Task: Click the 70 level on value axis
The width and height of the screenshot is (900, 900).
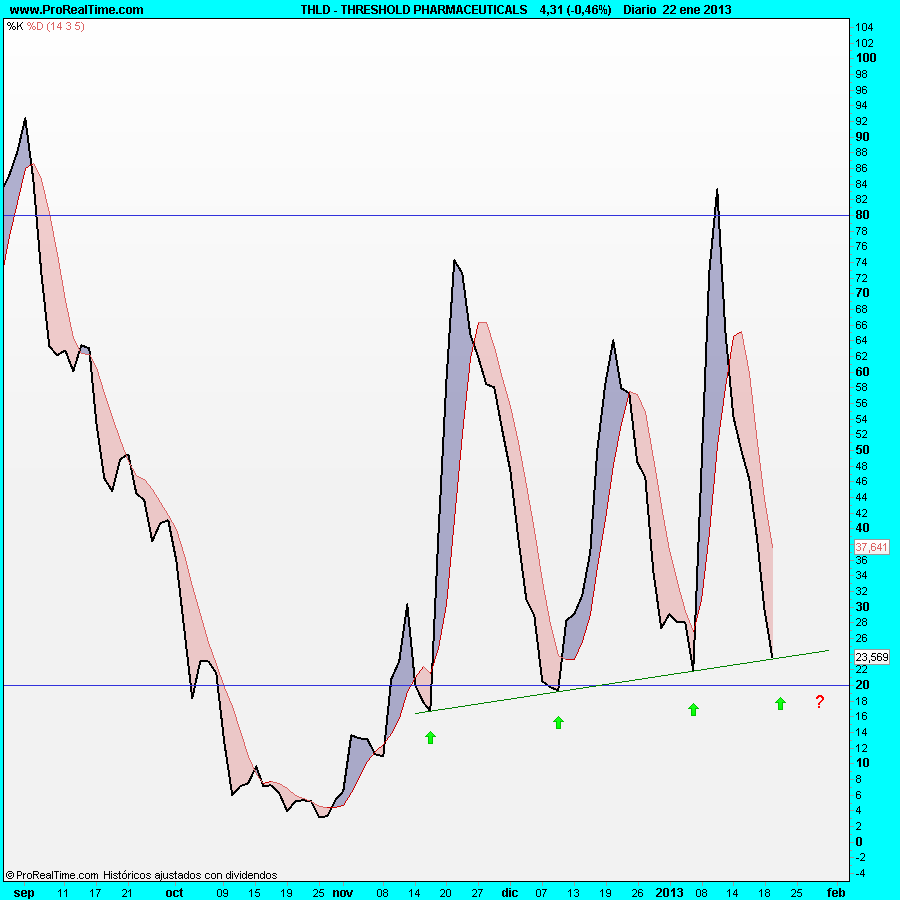Action: [862, 293]
